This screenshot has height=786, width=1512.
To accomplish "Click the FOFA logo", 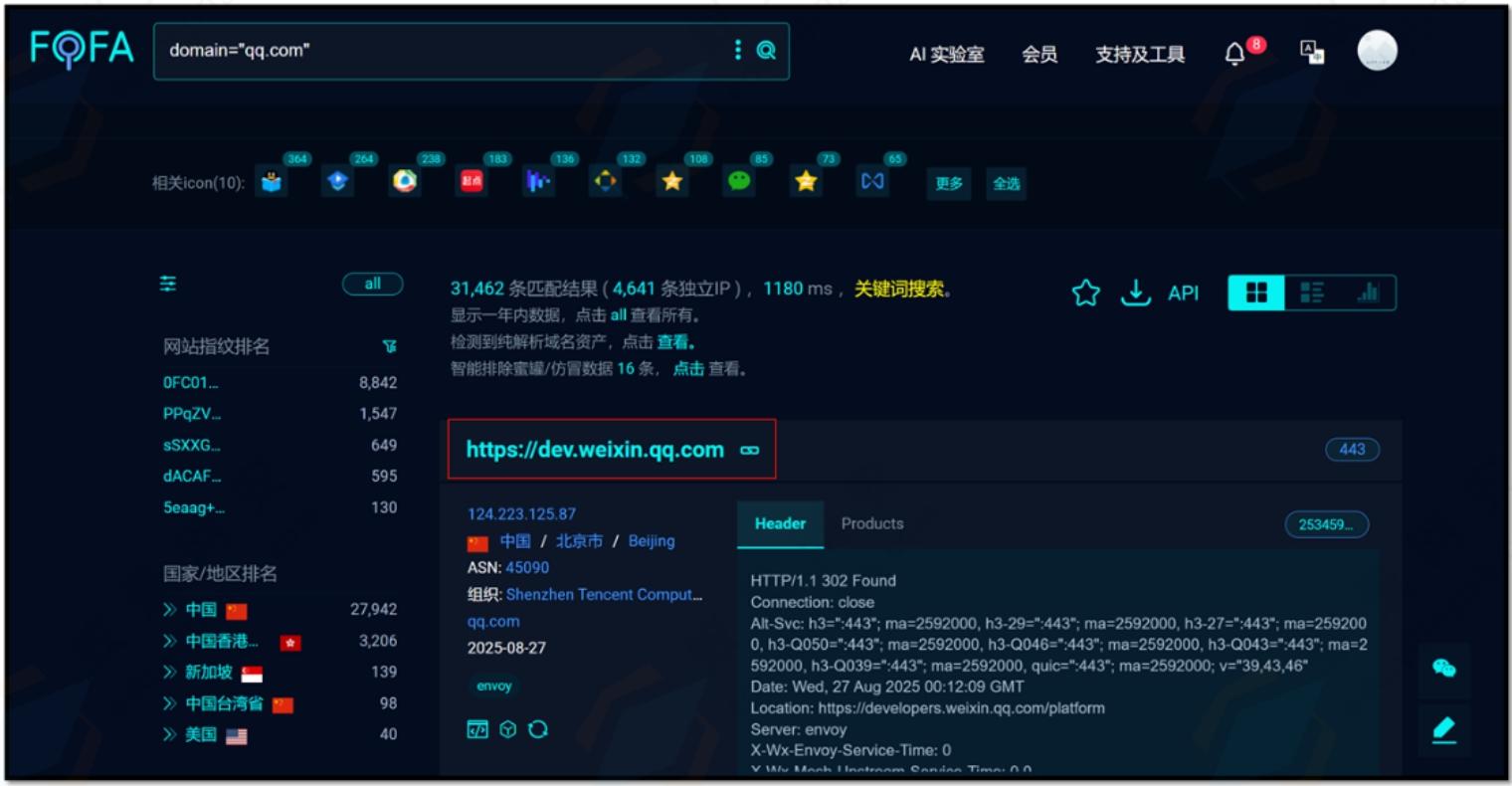I will click(x=82, y=49).
